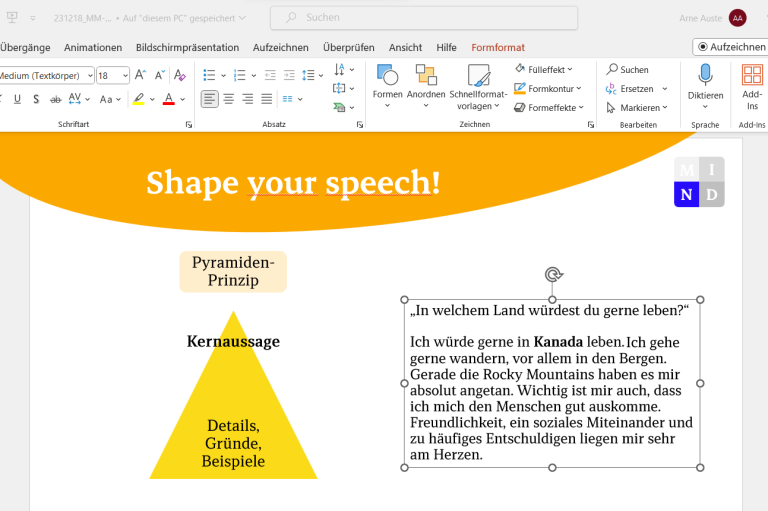Image resolution: width=768 pixels, height=511 pixels.
Task: Convert text to SmartArt
Action: click(344, 107)
